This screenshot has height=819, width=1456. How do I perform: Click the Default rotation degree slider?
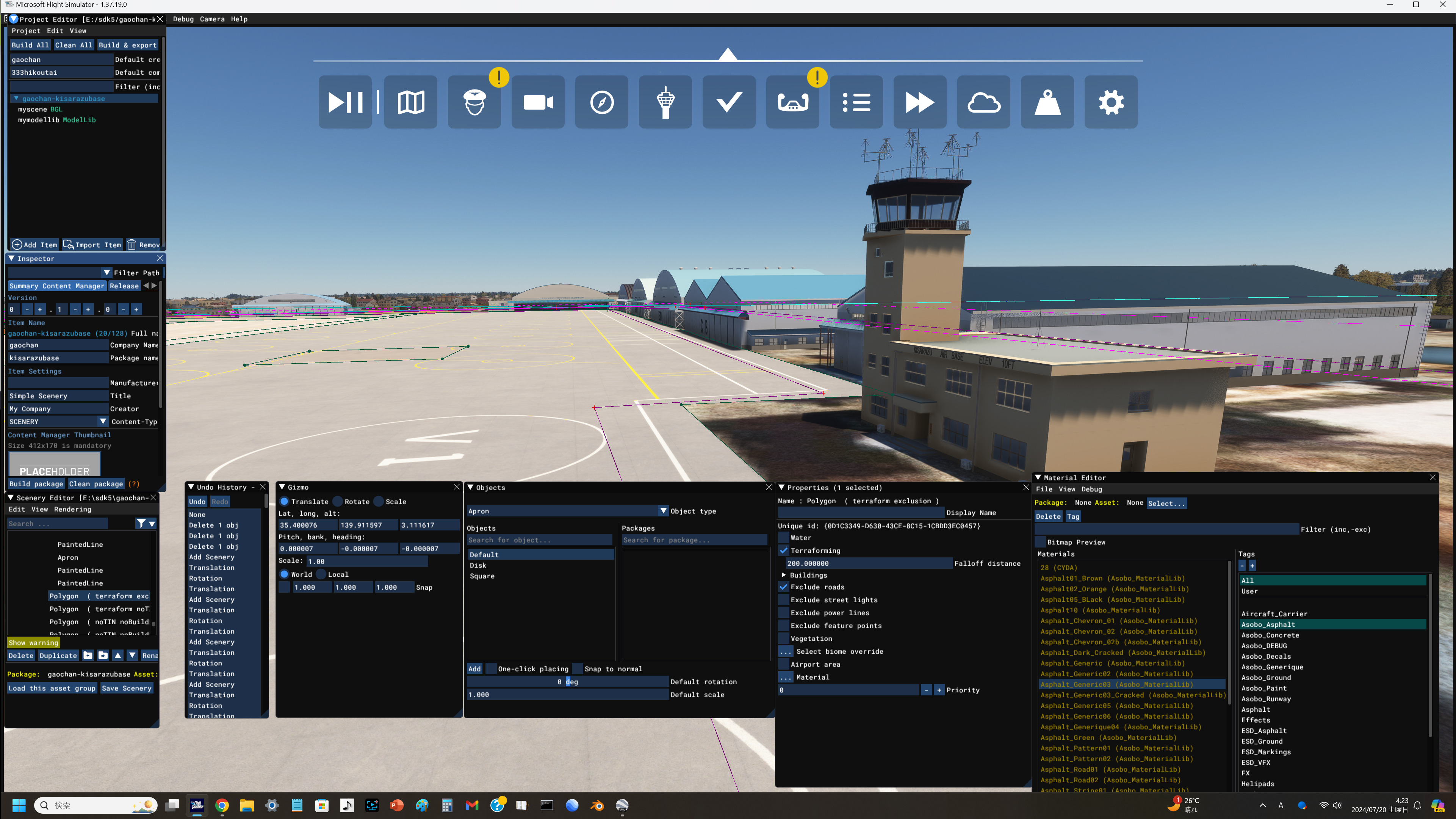(567, 682)
